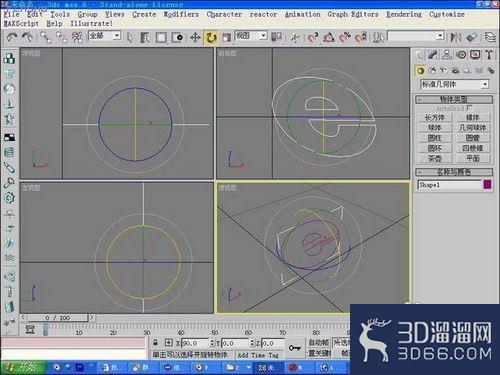Open Named Selection Sets editor icon
The image size is (500, 375).
click(378, 37)
